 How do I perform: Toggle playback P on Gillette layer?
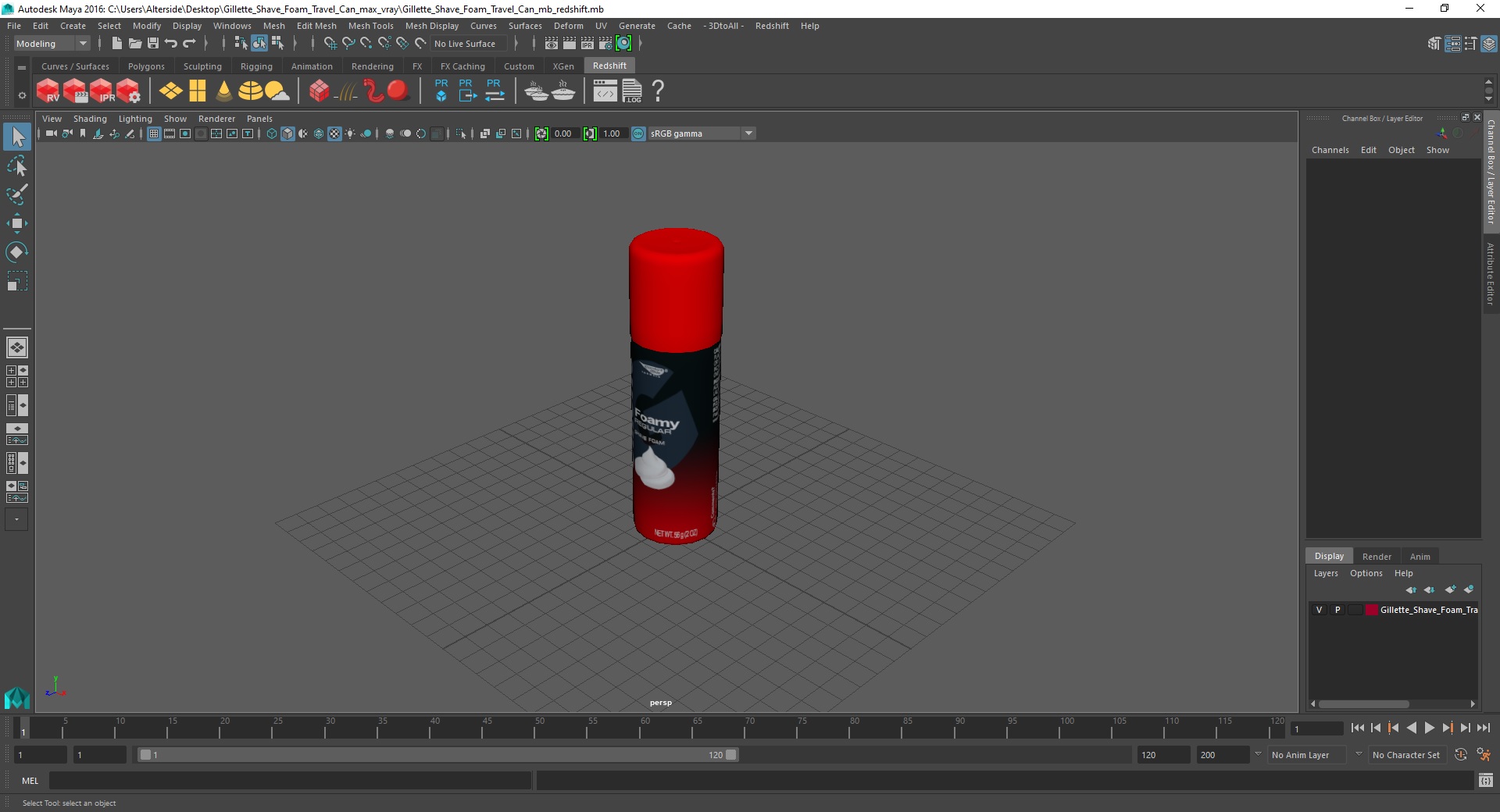click(x=1337, y=610)
